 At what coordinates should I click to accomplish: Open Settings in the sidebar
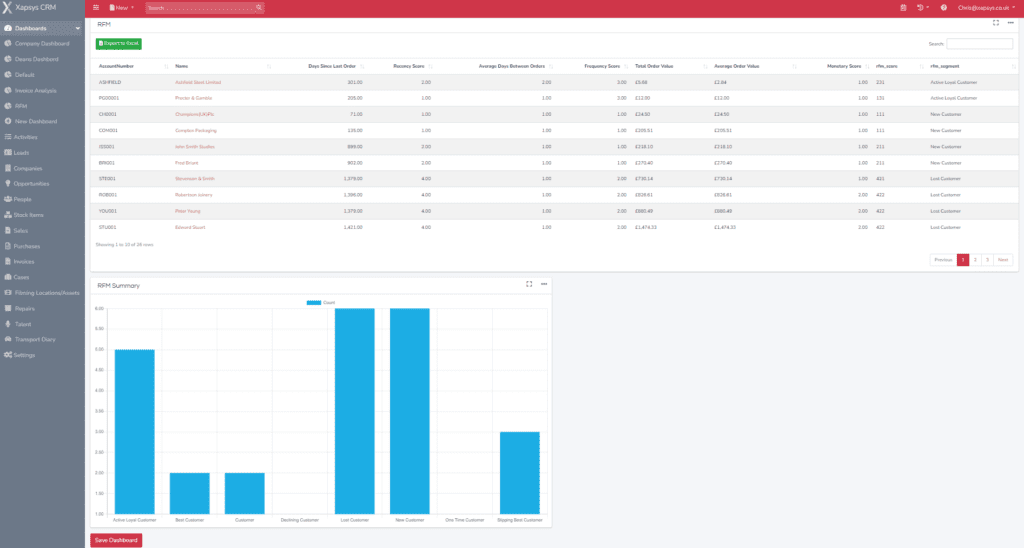24,355
